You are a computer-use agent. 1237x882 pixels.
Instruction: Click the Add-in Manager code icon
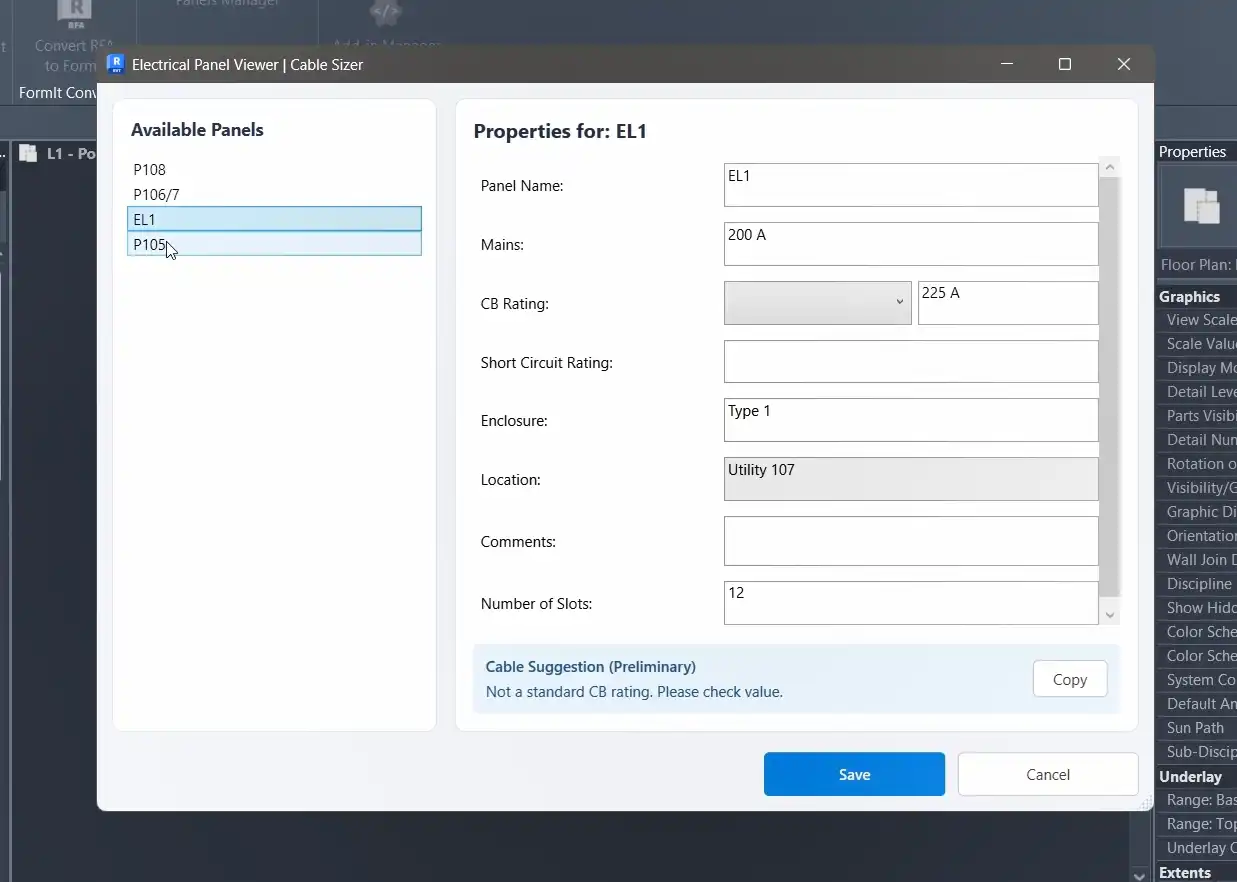[x=385, y=14]
